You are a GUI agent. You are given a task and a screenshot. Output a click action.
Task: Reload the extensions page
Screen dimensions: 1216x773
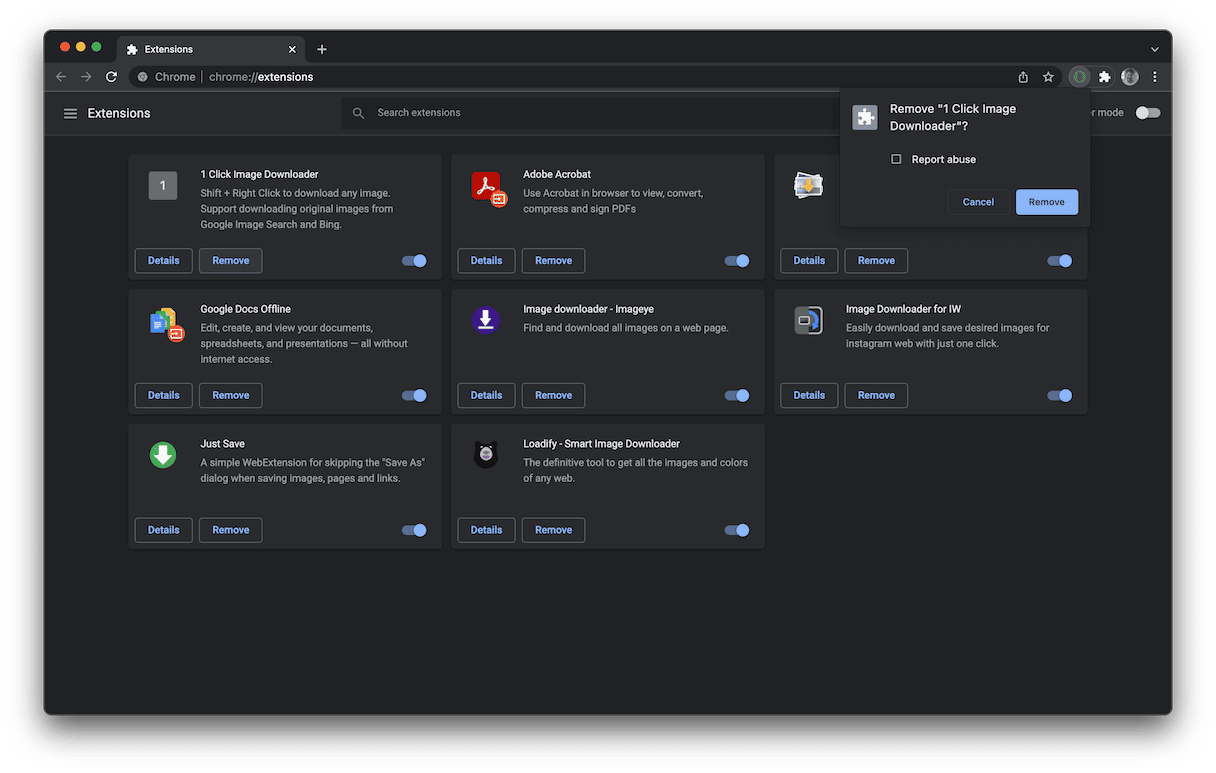pyautogui.click(x=111, y=77)
